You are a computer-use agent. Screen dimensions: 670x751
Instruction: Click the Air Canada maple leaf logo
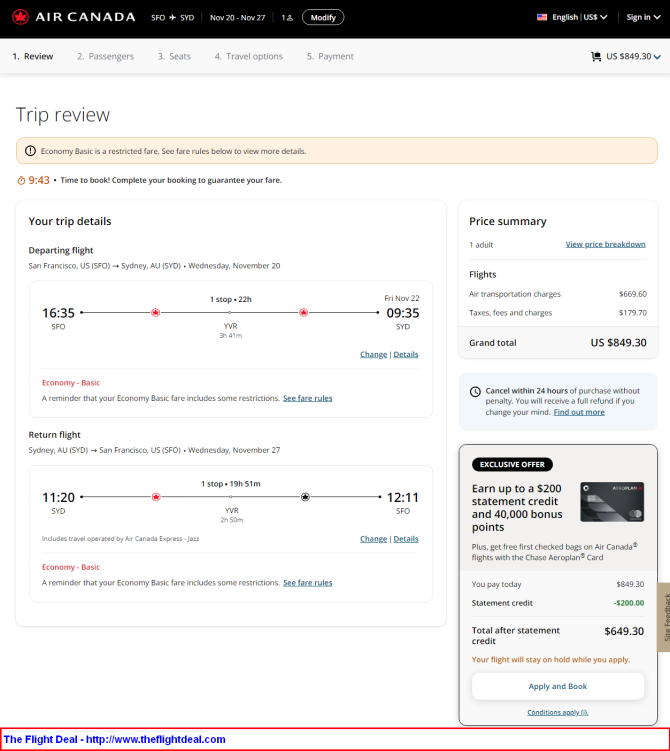coord(20,17)
